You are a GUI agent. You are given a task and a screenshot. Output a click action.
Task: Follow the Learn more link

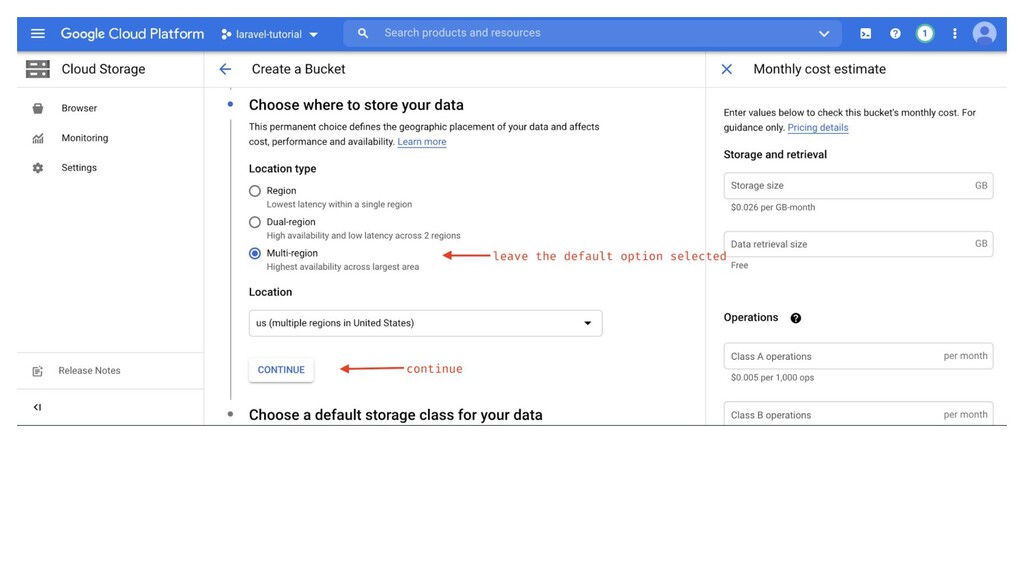click(x=422, y=142)
